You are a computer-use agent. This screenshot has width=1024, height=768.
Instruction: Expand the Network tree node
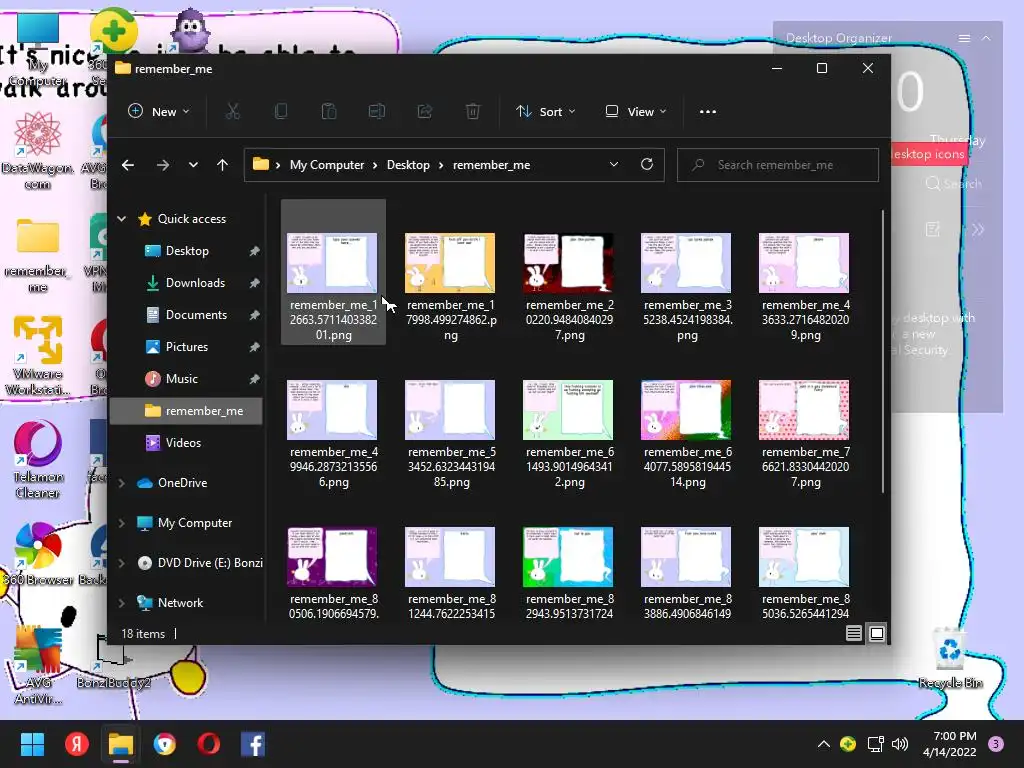coord(121,603)
